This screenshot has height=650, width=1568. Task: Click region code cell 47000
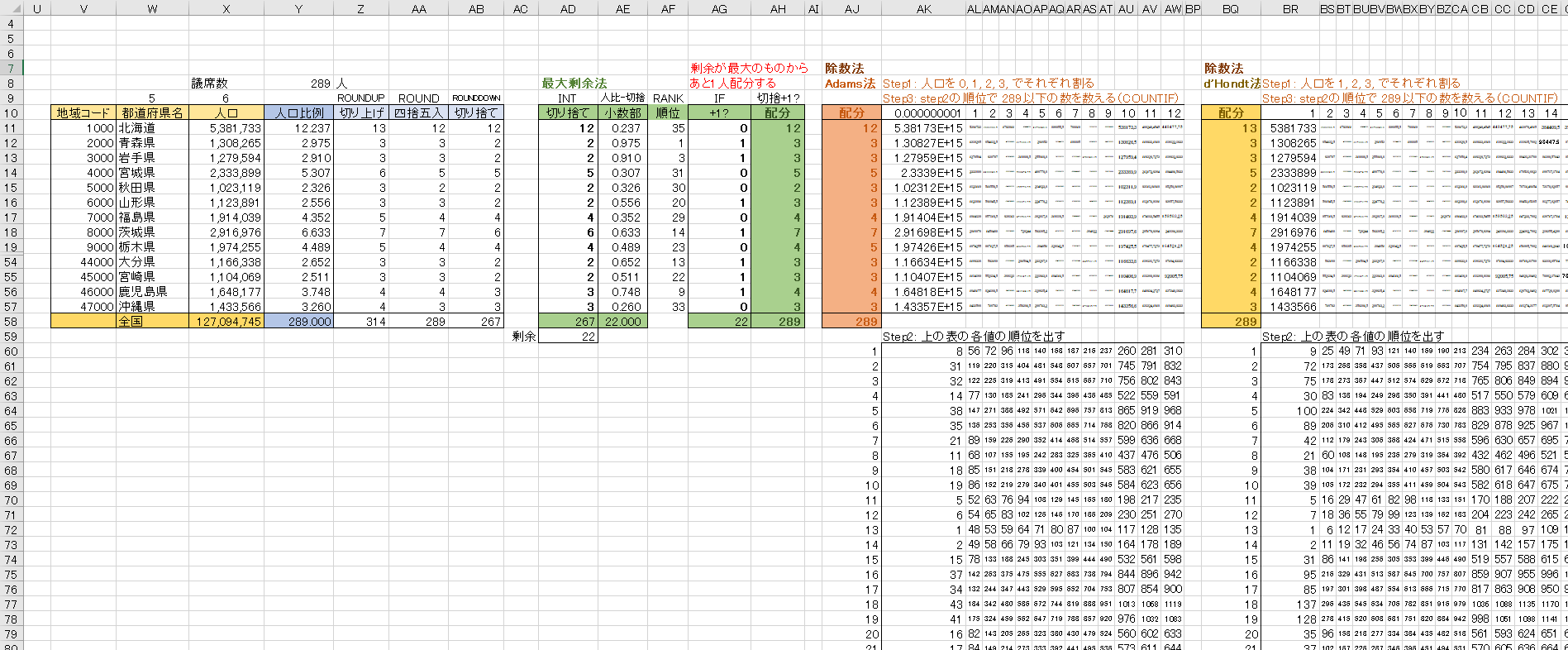tap(83, 307)
